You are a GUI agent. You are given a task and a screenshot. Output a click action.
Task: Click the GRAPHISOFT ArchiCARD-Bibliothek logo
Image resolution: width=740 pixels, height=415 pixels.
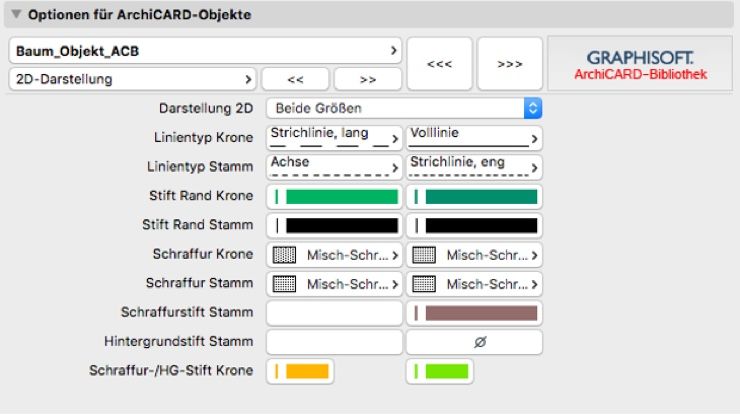[x=640, y=65]
